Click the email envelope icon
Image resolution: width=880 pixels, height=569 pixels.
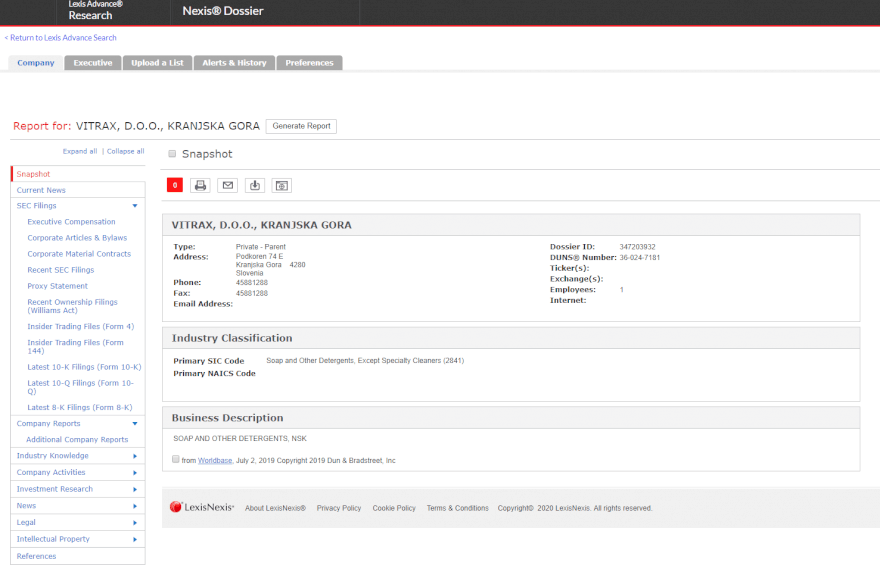pyautogui.click(x=227, y=185)
